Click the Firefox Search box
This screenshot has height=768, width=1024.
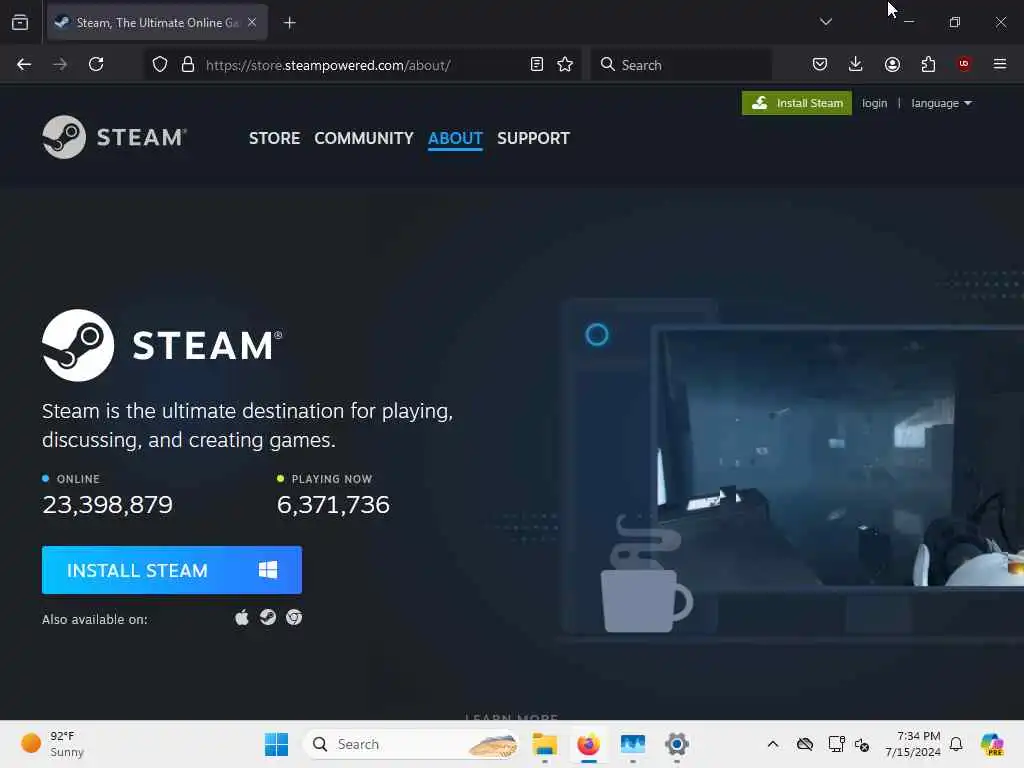point(681,65)
